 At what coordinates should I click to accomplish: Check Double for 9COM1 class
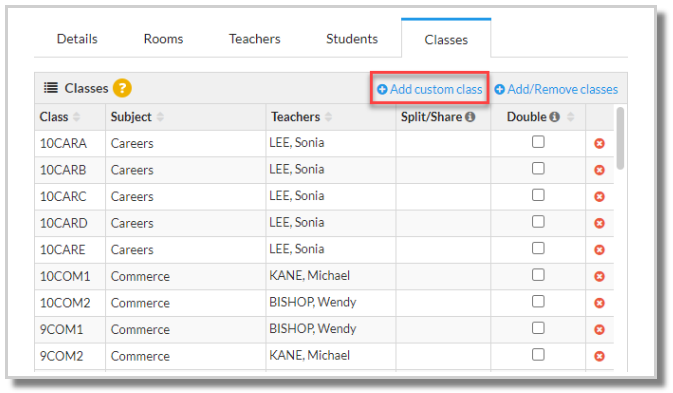tap(538, 328)
